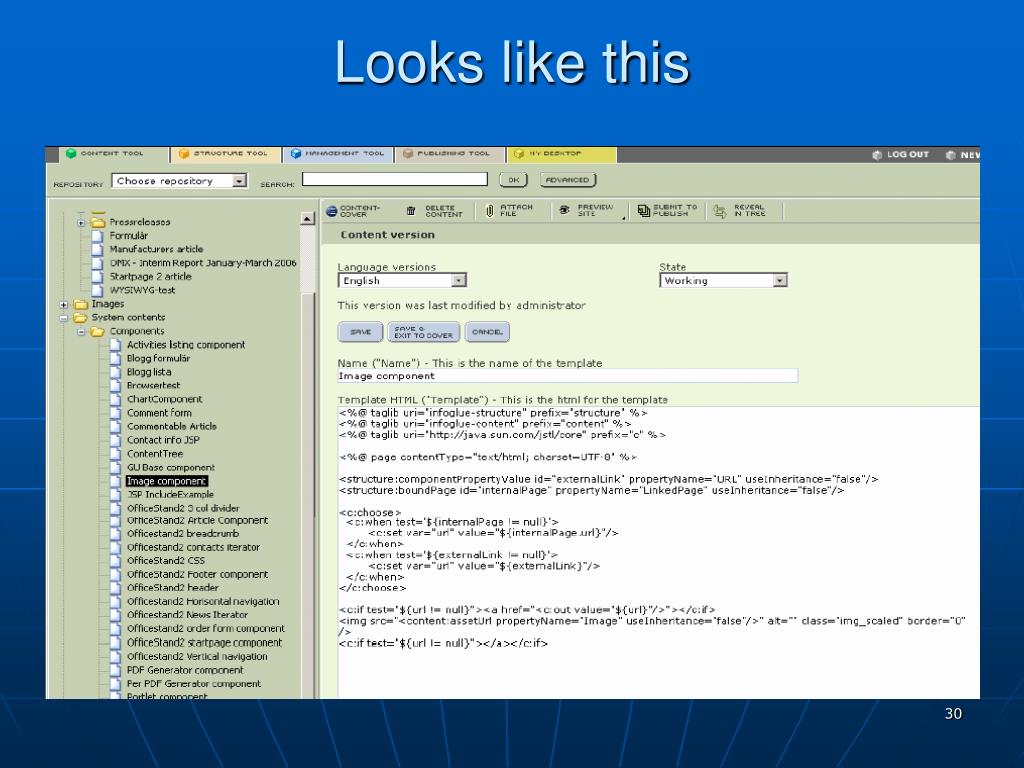Click the Name field containing Image component
This screenshot has height=768, width=1024.
568,376
